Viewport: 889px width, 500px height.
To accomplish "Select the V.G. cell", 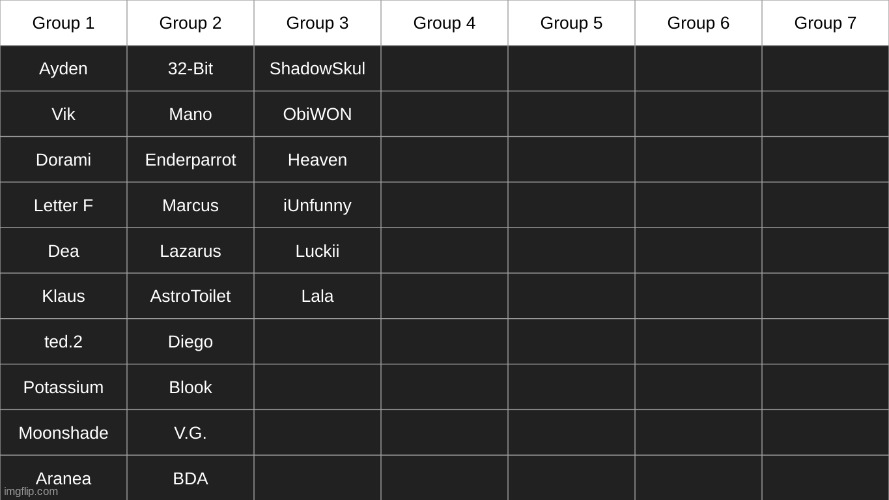I will [x=190, y=434].
